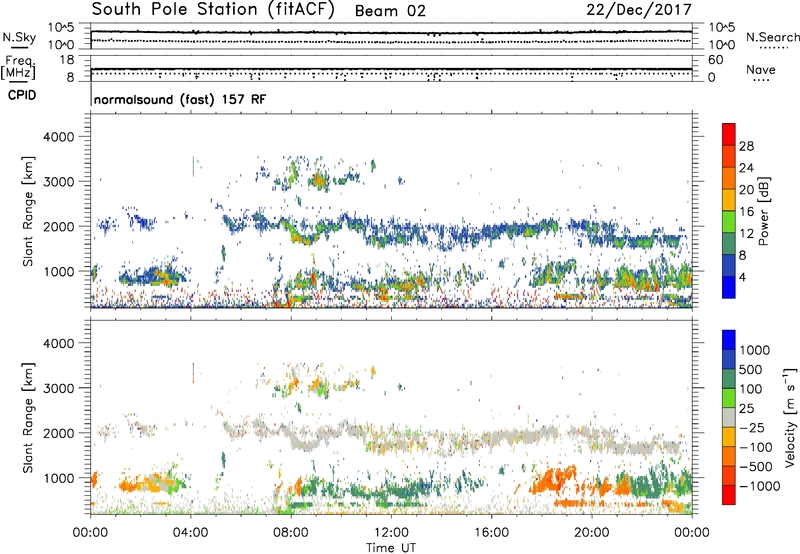Image resolution: width=800 pixels, height=554 pixels.
Task: Click the "N.Search" legend label
Action: click(772, 37)
